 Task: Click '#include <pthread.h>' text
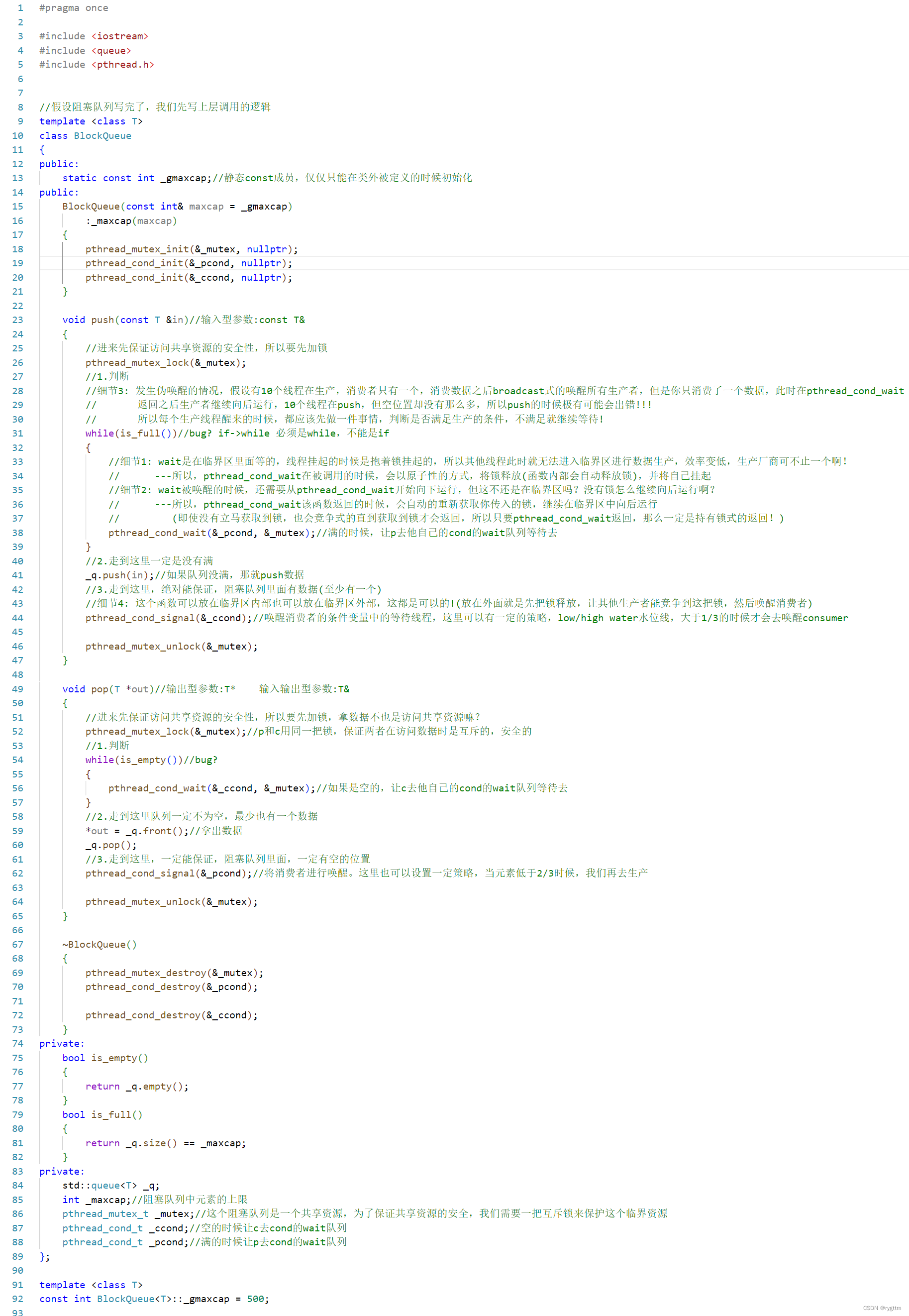click(x=97, y=65)
